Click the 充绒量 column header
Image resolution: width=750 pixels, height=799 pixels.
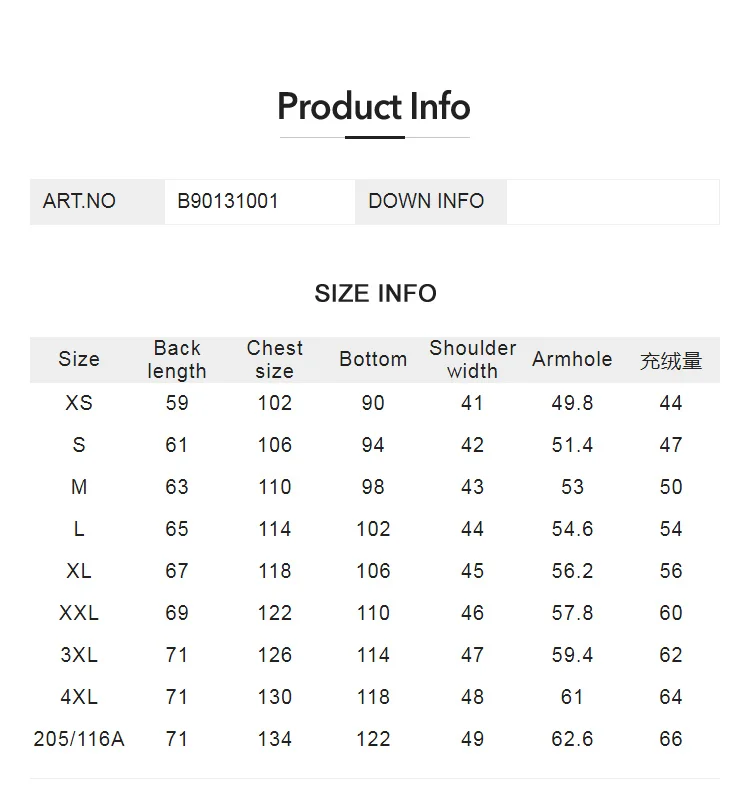coord(671,360)
